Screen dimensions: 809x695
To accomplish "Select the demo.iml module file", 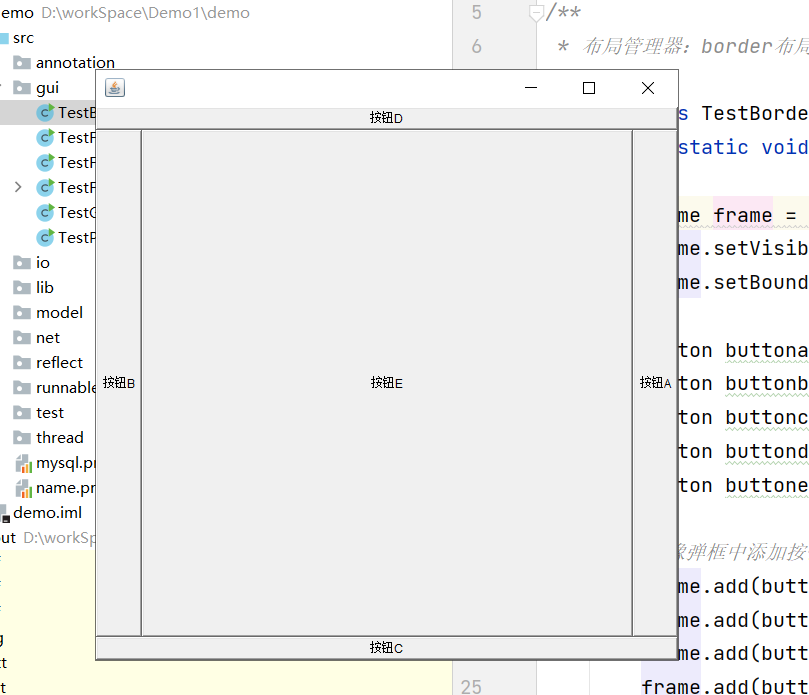I will 47,513.
